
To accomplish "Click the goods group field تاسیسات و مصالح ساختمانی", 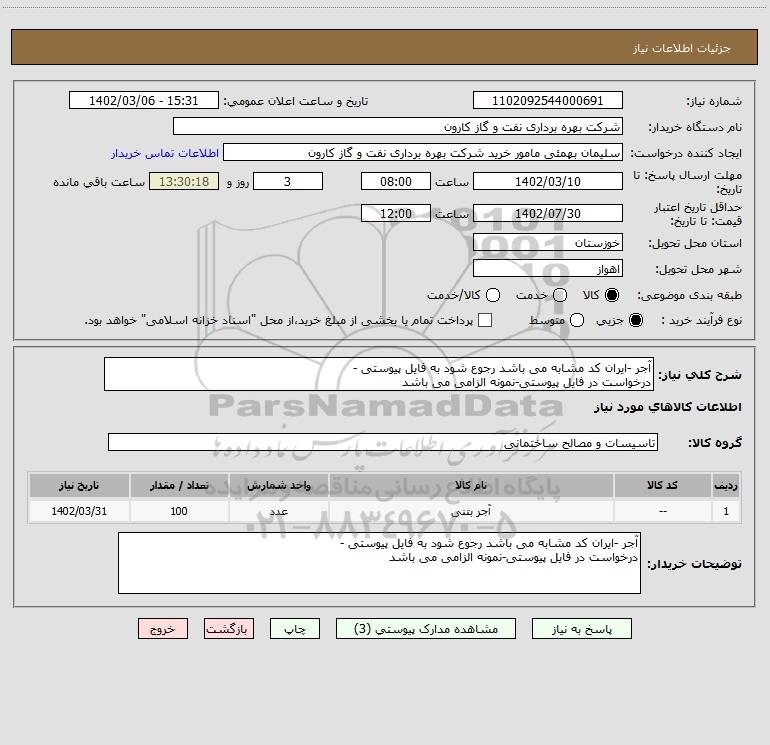I will coord(383,442).
